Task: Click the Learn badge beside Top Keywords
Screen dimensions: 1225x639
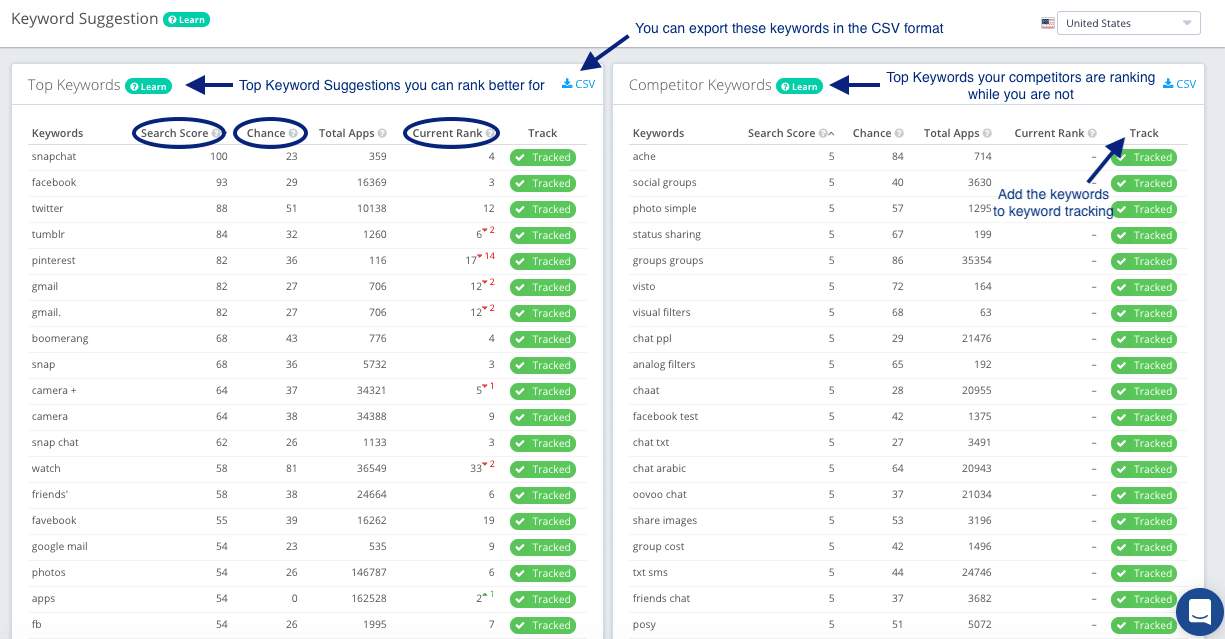Action: click(x=148, y=86)
